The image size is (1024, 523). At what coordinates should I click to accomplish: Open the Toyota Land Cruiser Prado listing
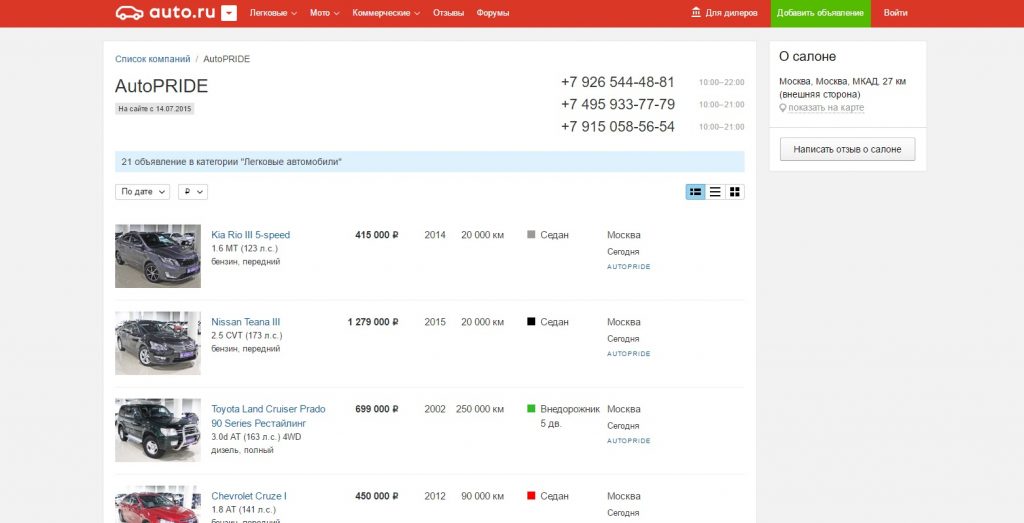(x=268, y=416)
